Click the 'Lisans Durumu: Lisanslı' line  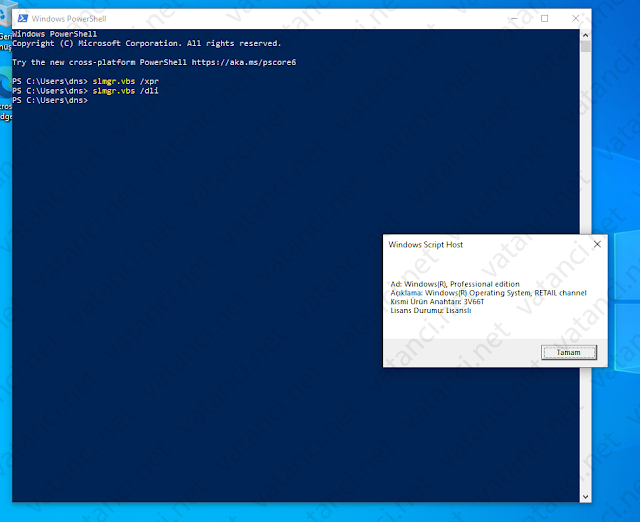click(431, 311)
